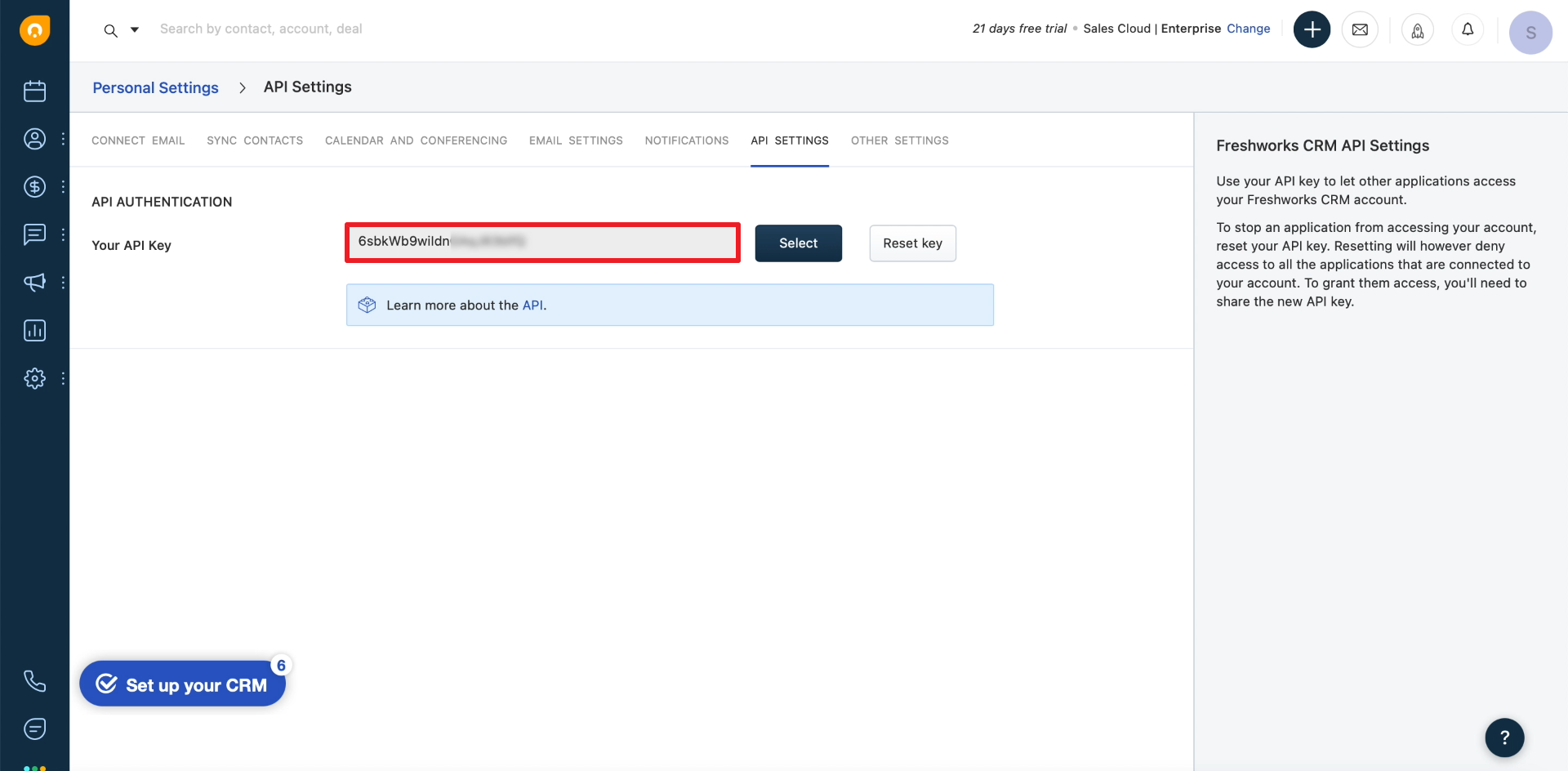Open the Contacts person icon in sidebar
This screenshot has width=1568, height=771.
click(x=34, y=139)
